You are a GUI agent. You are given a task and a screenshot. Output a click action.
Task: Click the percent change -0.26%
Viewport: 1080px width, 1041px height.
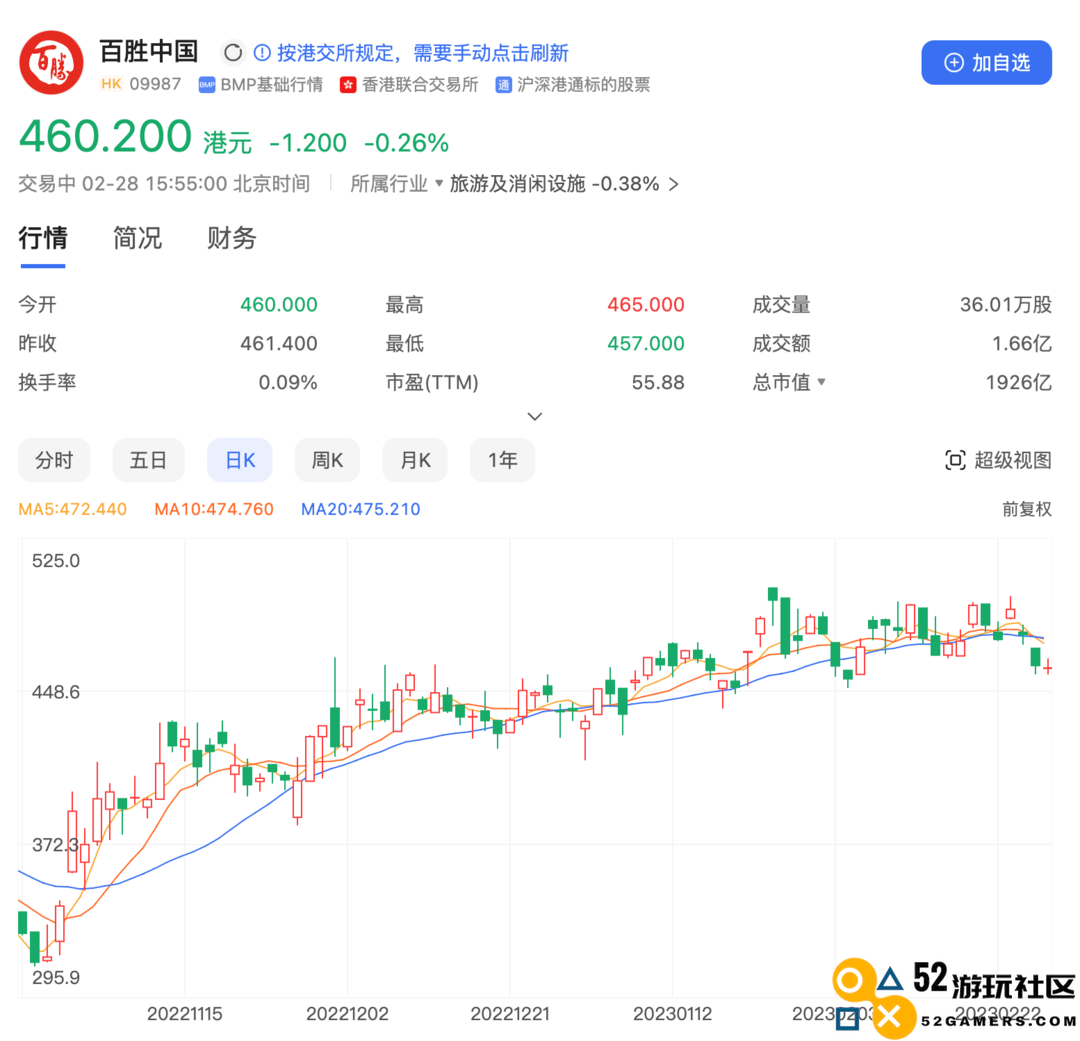[406, 143]
